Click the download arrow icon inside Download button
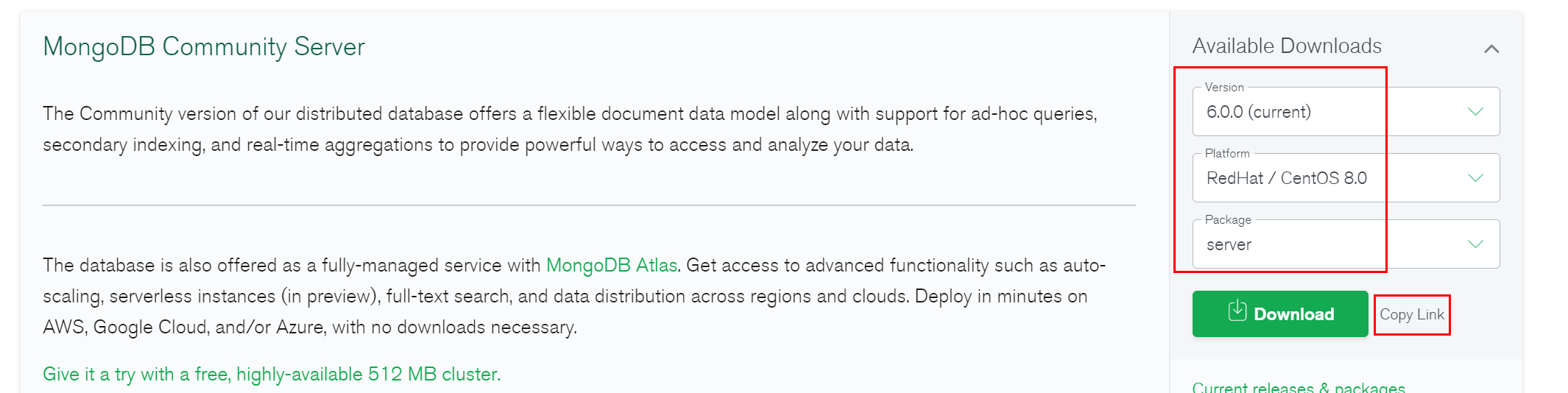 coord(1237,311)
